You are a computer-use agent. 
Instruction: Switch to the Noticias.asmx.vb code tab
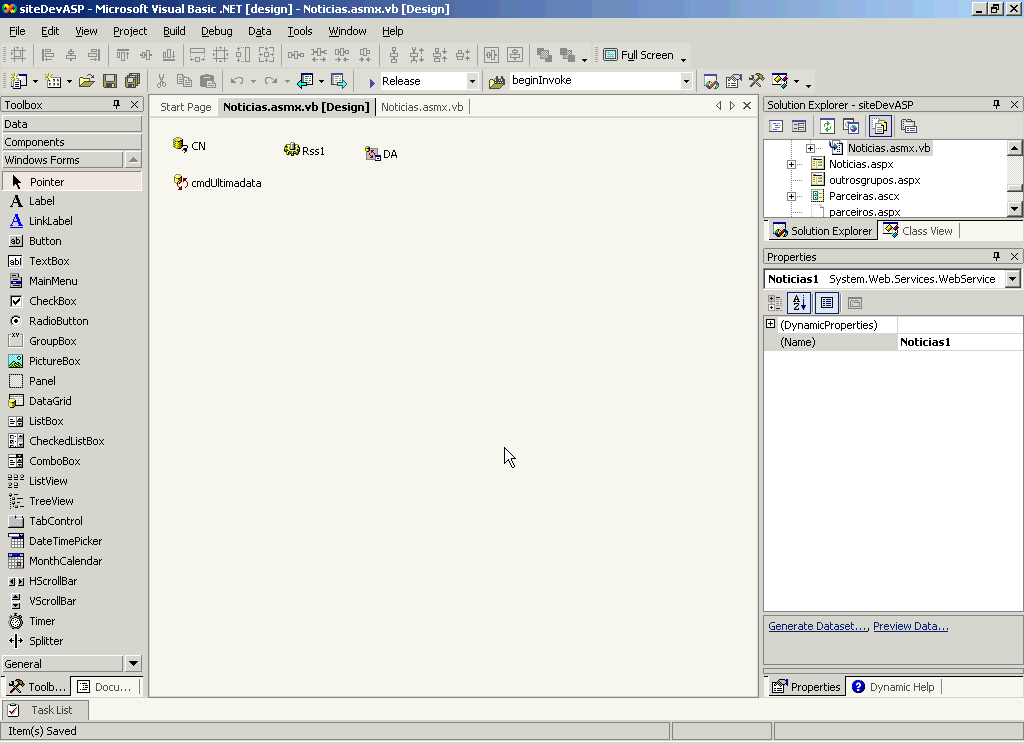point(422,107)
